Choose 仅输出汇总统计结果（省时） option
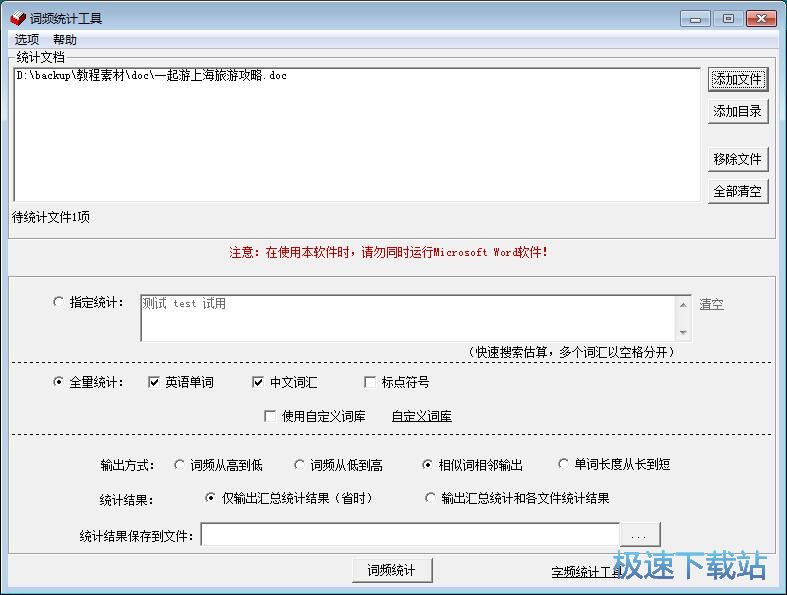787x595 pixels. click(210, 498)
